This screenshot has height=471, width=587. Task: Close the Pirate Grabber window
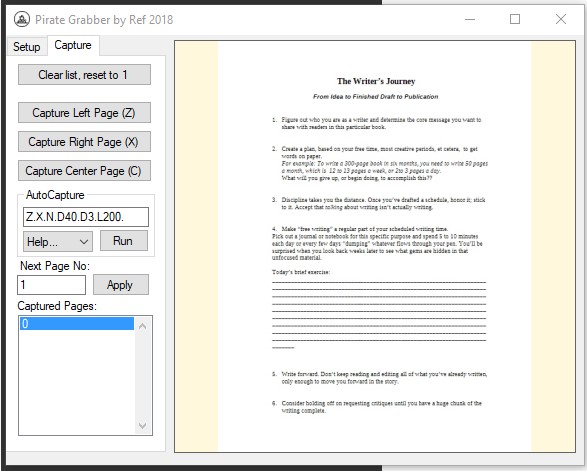coord(560,19)
